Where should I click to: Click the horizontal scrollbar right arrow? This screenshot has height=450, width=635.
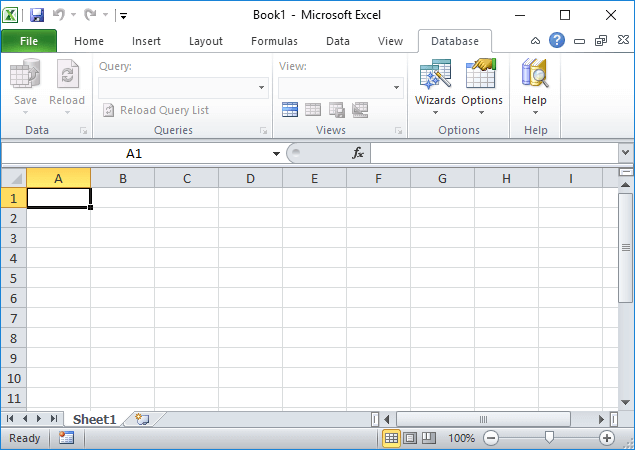pyautogui.click(x=601, y=419)
